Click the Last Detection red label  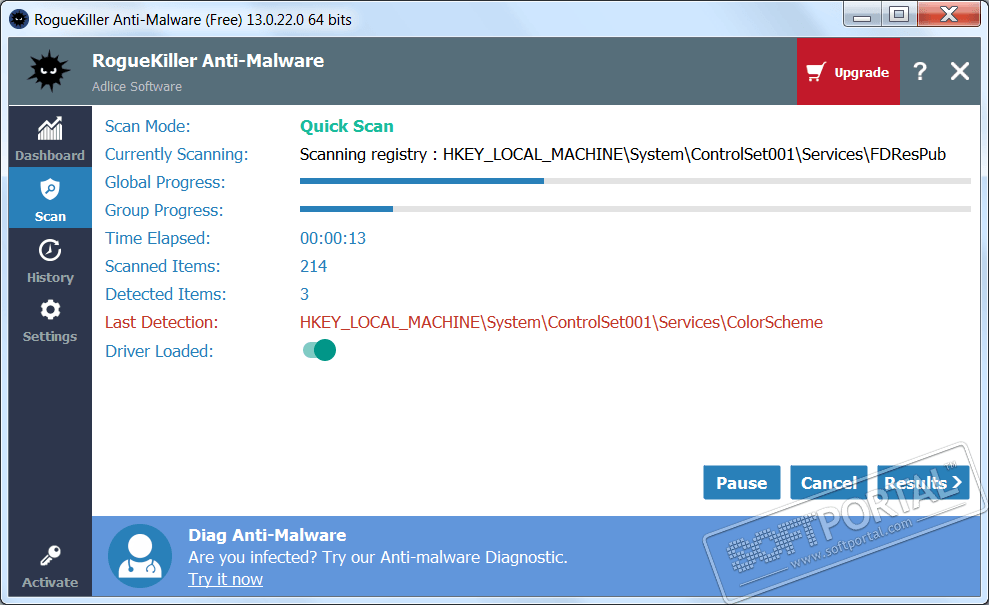click(x=161, y=322)
